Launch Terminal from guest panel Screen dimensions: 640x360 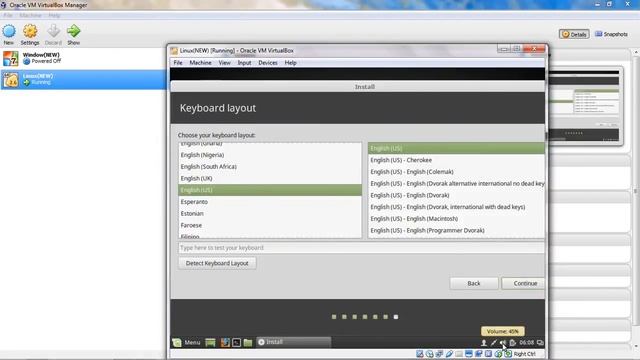[236, 342]
